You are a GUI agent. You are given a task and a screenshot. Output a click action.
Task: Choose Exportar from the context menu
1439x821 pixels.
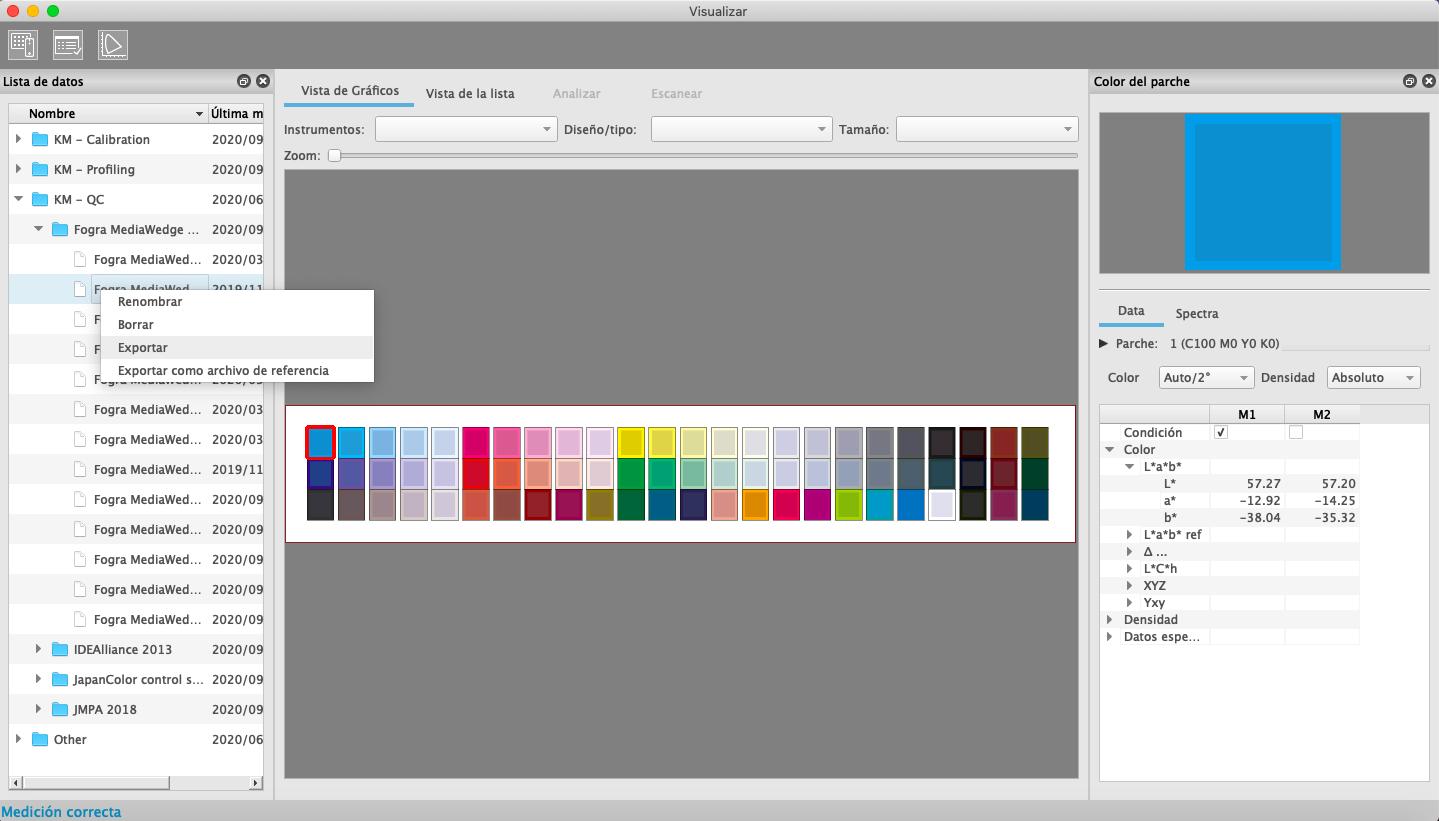pos(237,347)
